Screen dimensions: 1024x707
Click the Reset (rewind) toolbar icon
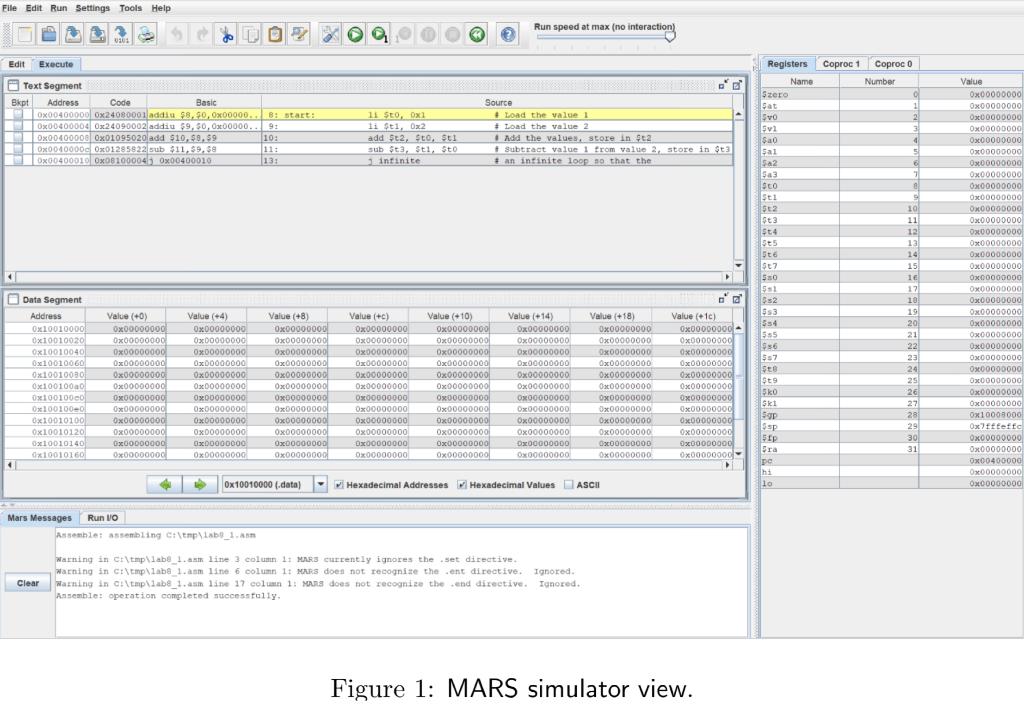pyautogui.click(x=477, y=34)
